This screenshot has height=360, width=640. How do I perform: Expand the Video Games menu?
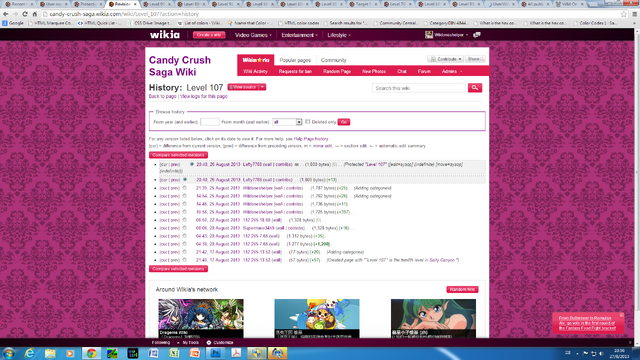point(253,35)
